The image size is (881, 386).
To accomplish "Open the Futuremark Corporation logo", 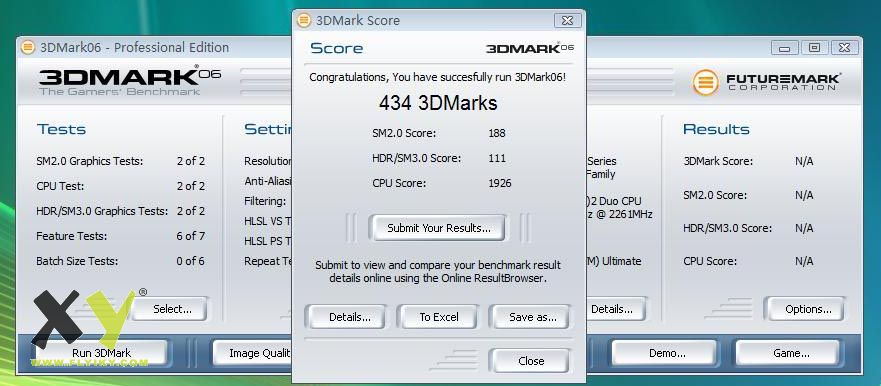I will [766, 83].
